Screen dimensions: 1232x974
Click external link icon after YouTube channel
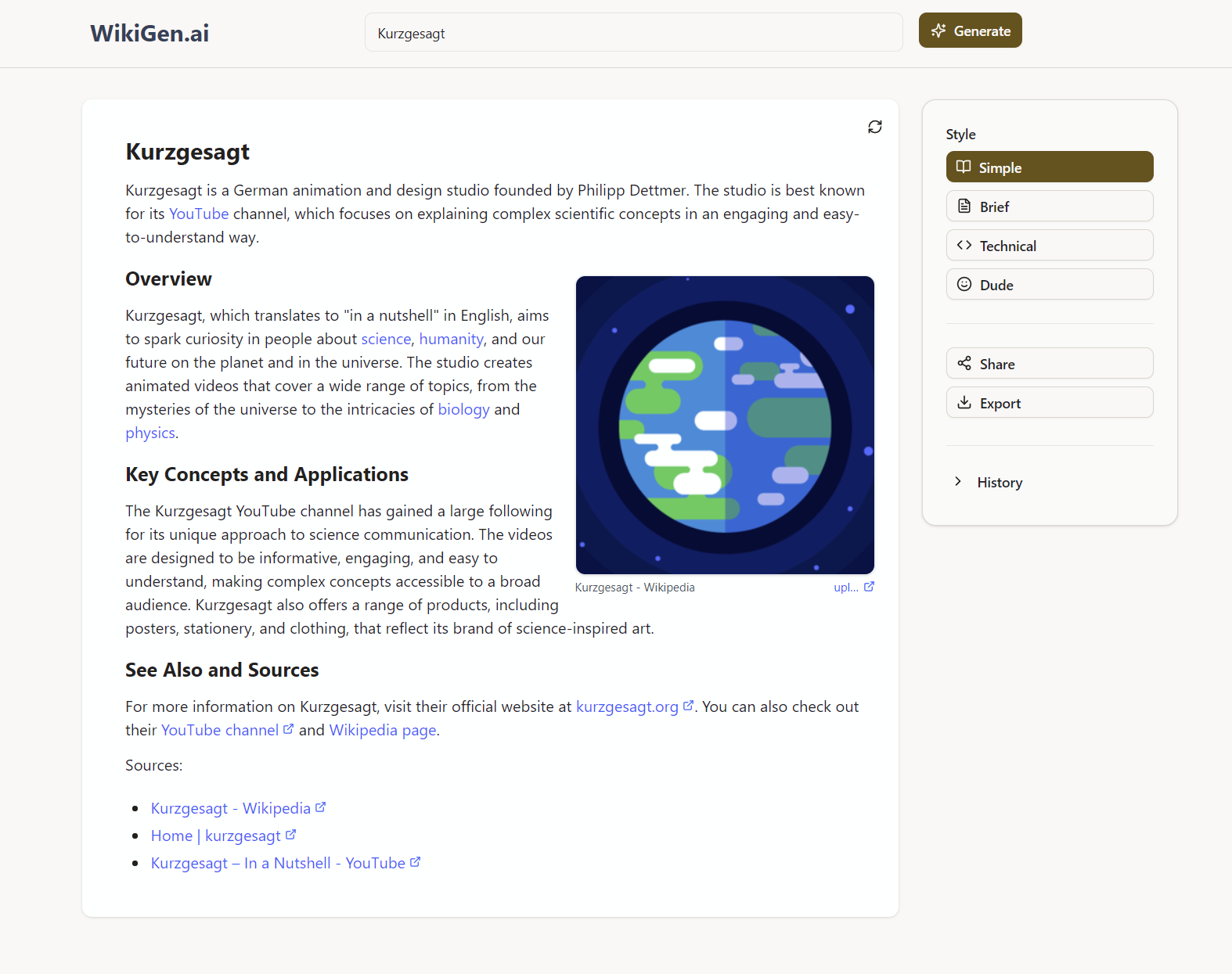click(x=288, y=729)
